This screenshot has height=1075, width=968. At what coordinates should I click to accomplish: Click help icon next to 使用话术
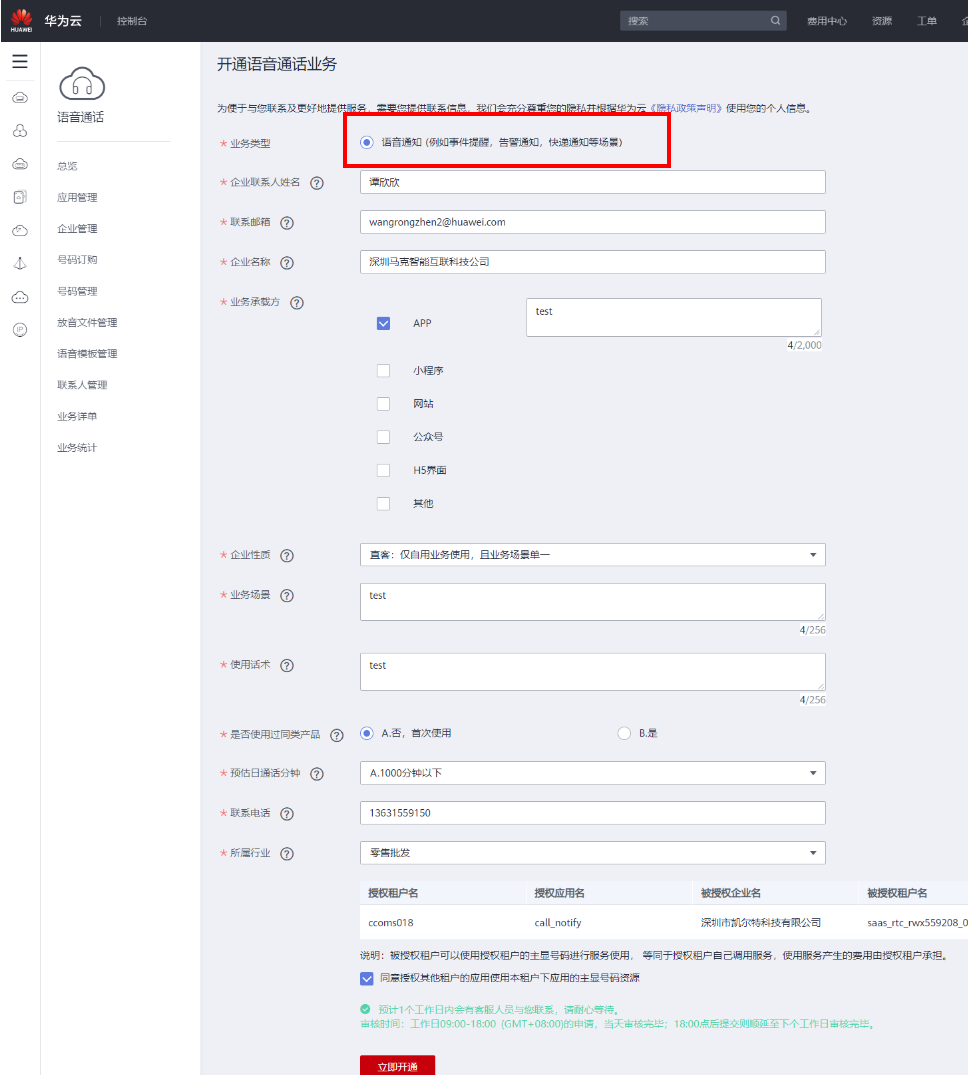point(287,666)
